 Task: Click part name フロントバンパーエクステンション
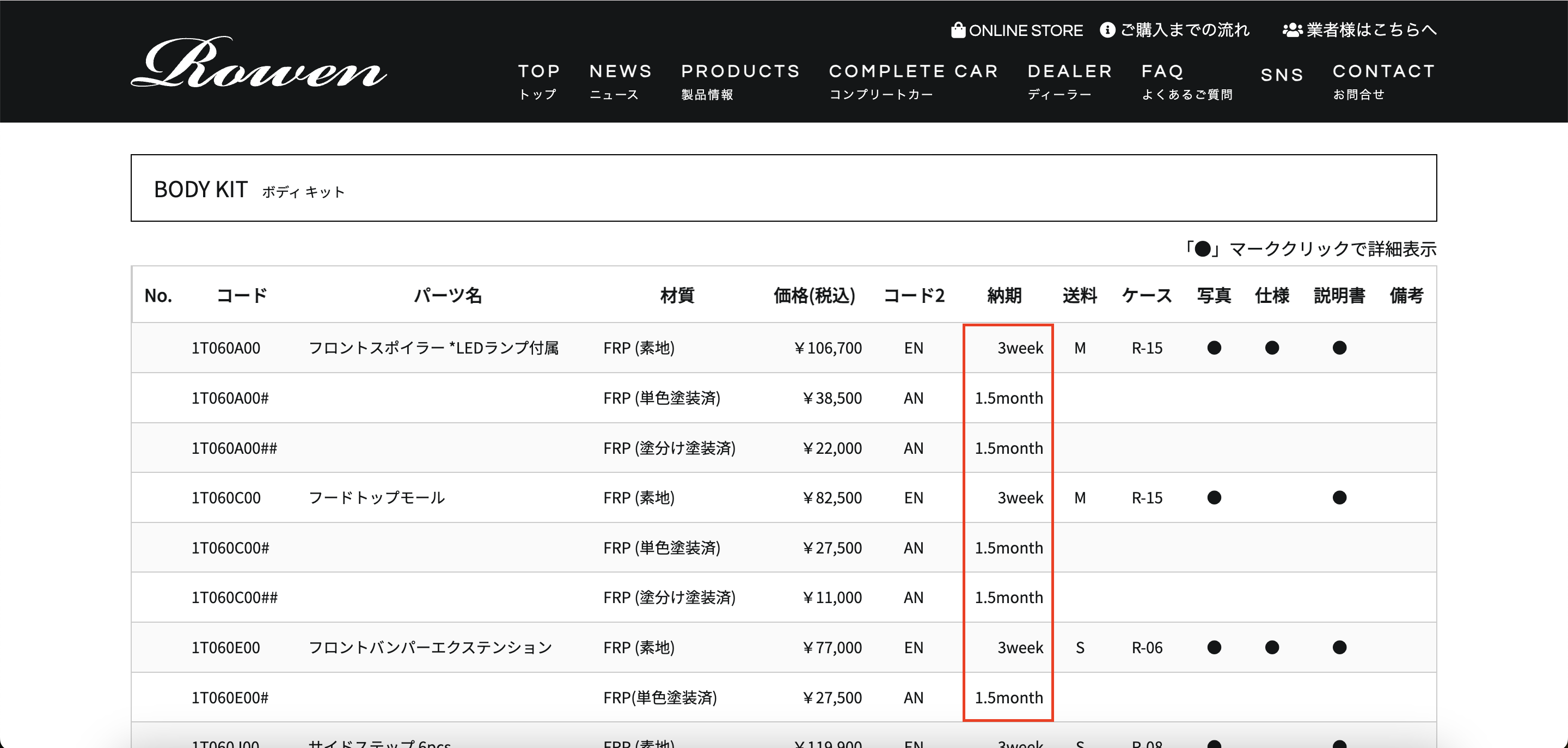coord(430,648)
